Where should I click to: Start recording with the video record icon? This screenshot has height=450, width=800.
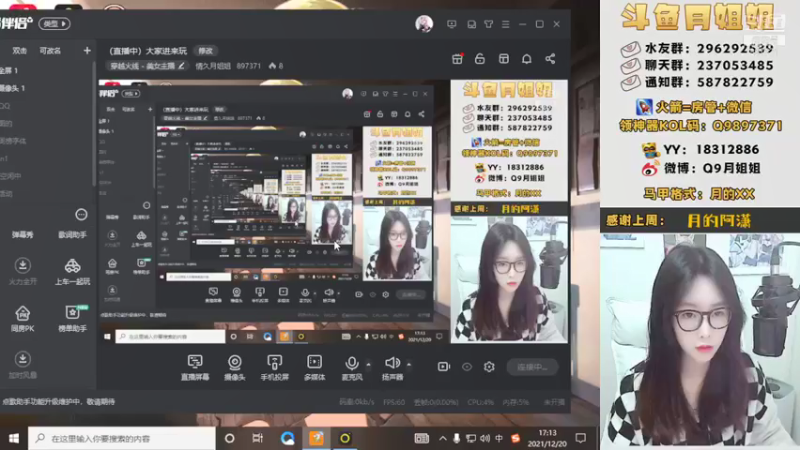click(443, 367)
